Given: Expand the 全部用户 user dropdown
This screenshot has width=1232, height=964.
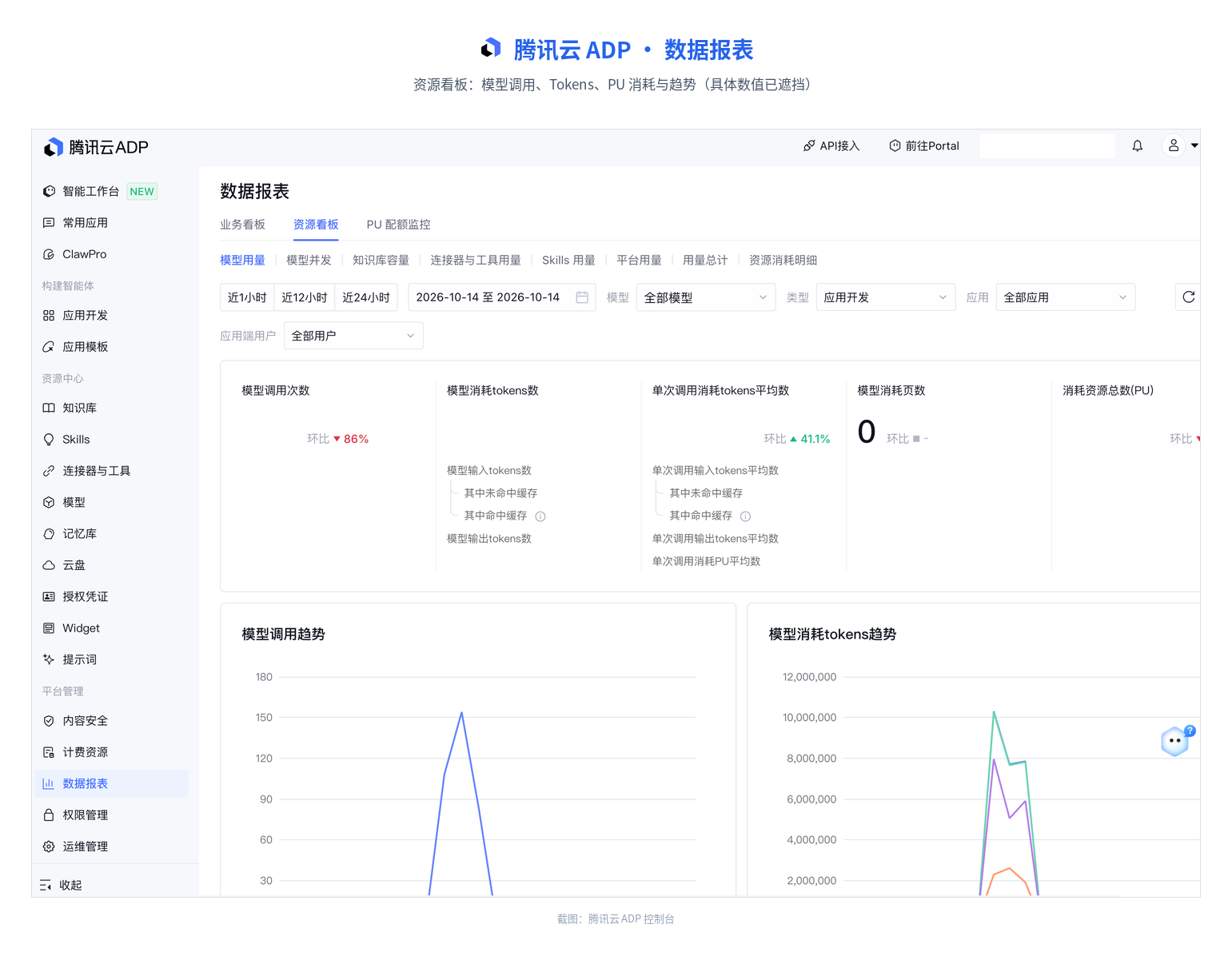Looking at the screenshot, I should [353, 336].
